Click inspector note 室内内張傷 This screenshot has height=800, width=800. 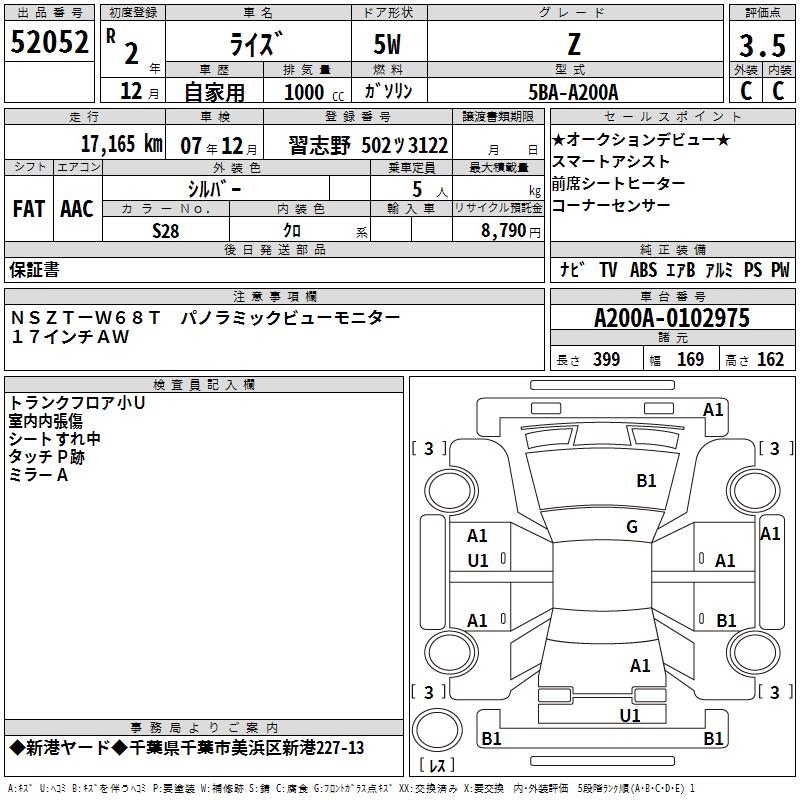pos(45,420)
